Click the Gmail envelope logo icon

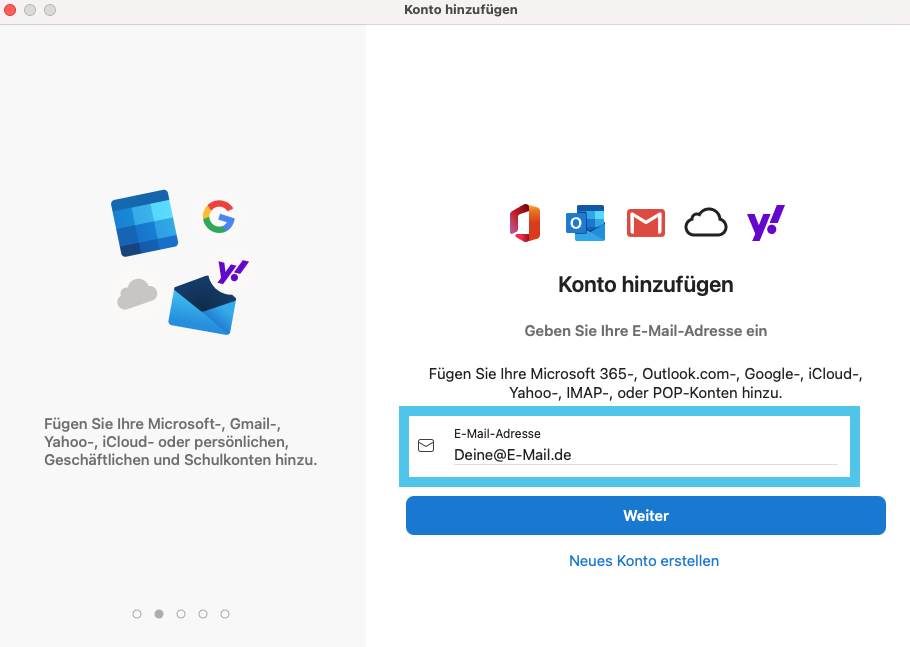[x=645, y=223]
